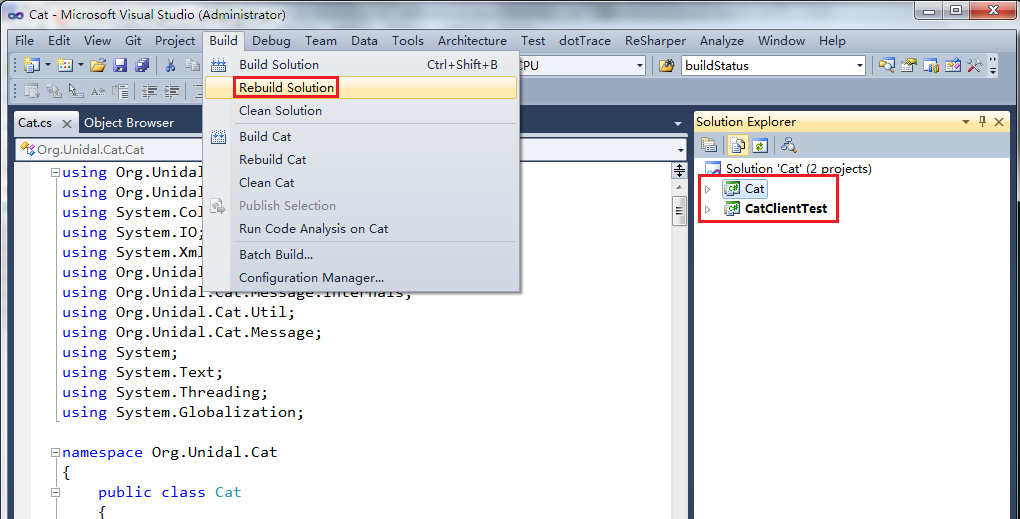Open the File menu

click(24, 40)
